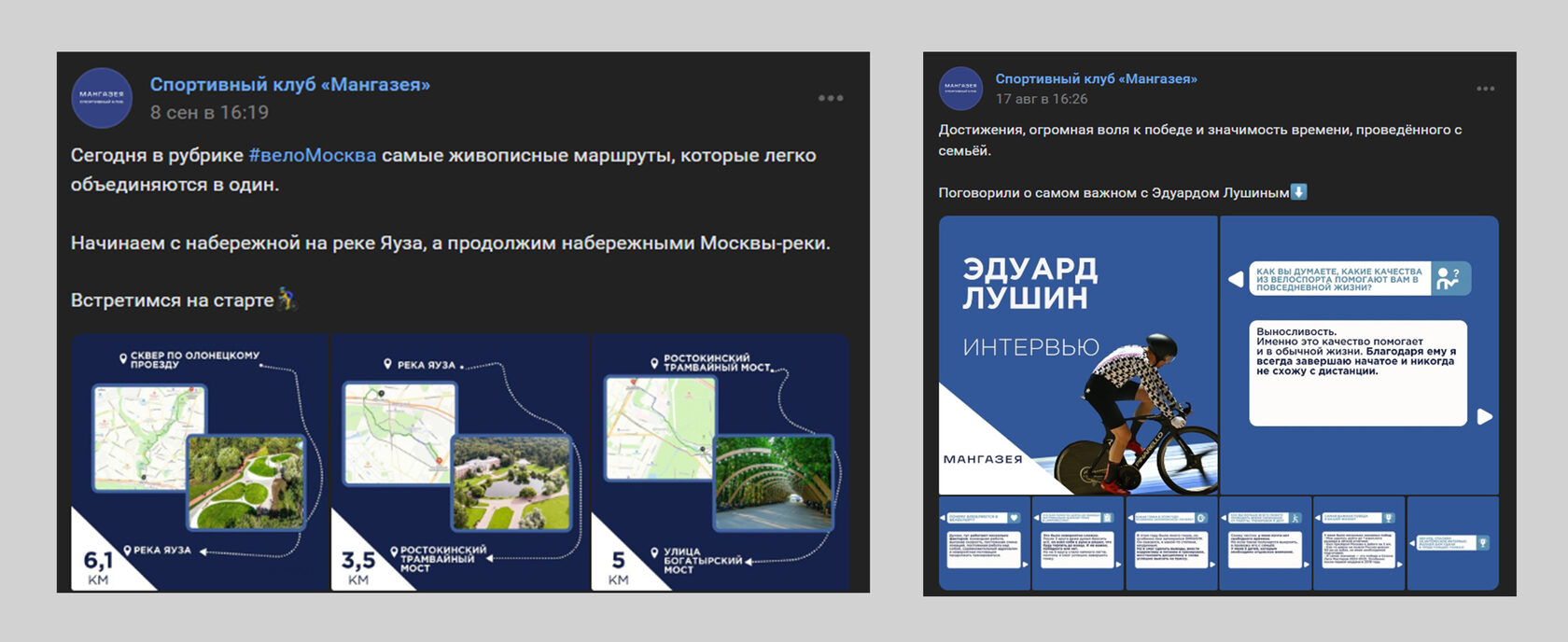The image size is (1568, 642).
Task: Click the left arrow on the interview question card
Action: [x=1236, y=279]
